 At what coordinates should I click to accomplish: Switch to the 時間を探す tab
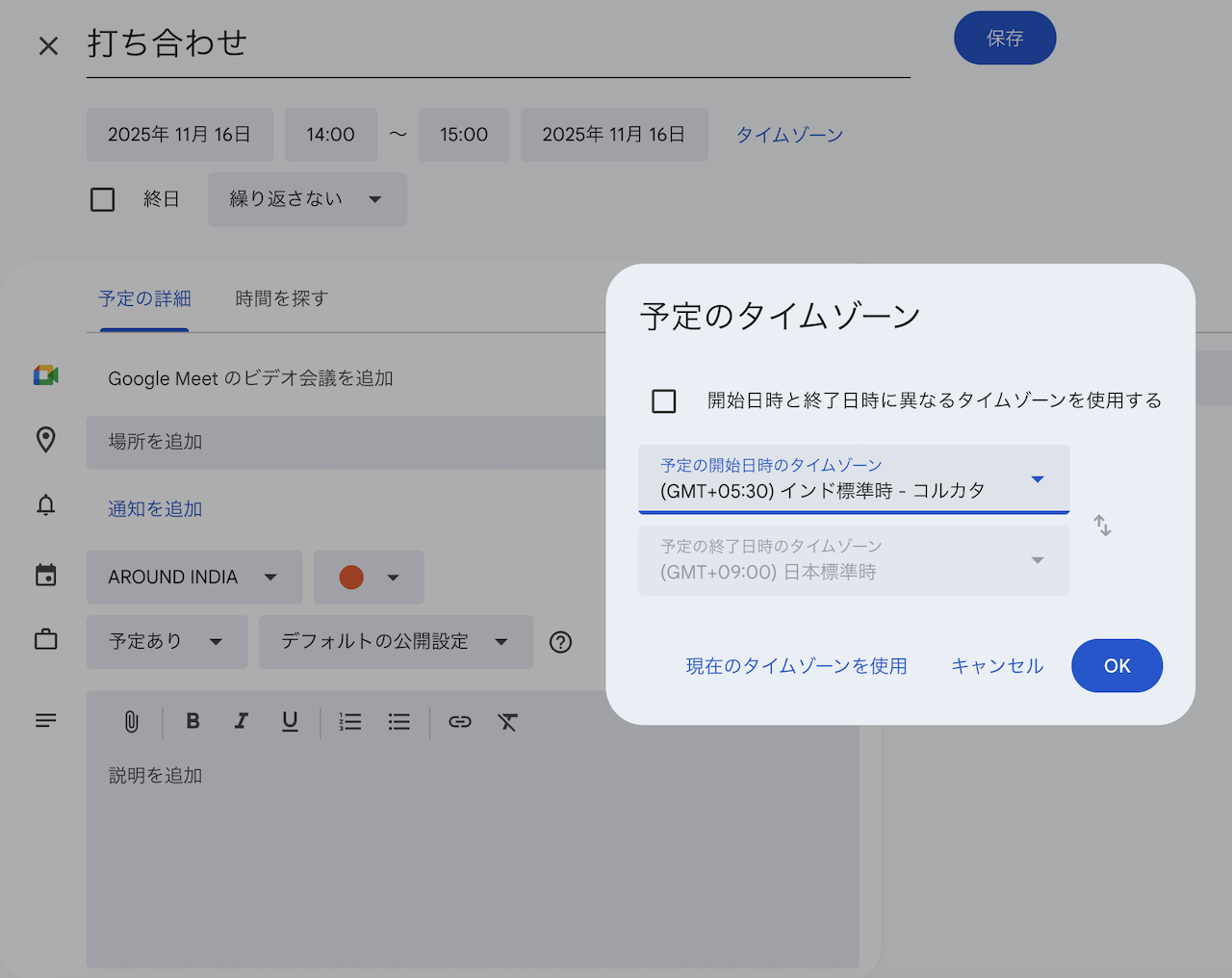point(282,298)
